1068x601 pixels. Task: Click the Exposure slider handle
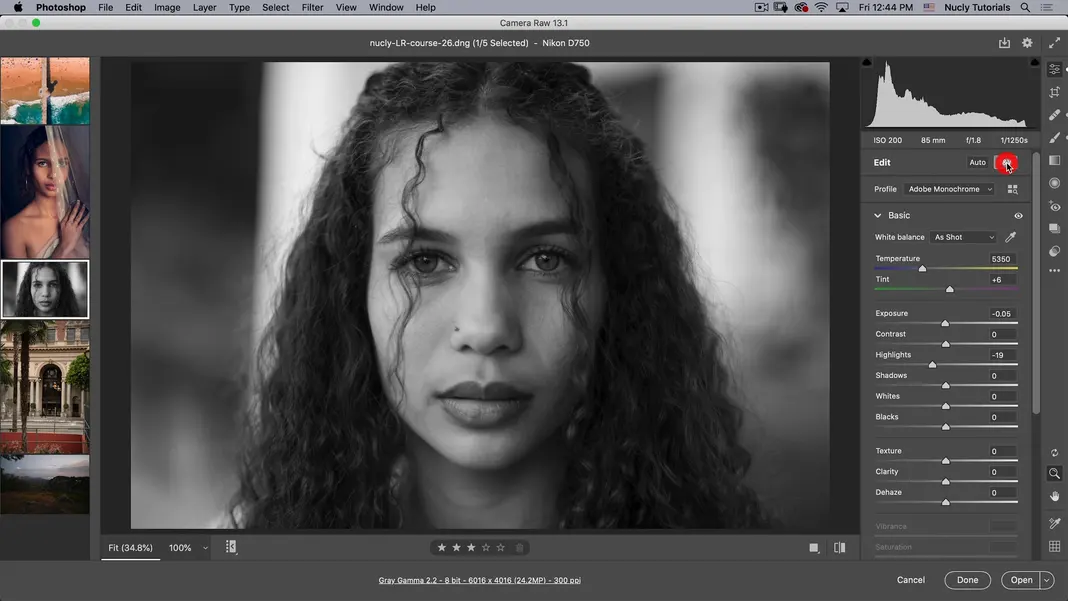pos(945,324)
